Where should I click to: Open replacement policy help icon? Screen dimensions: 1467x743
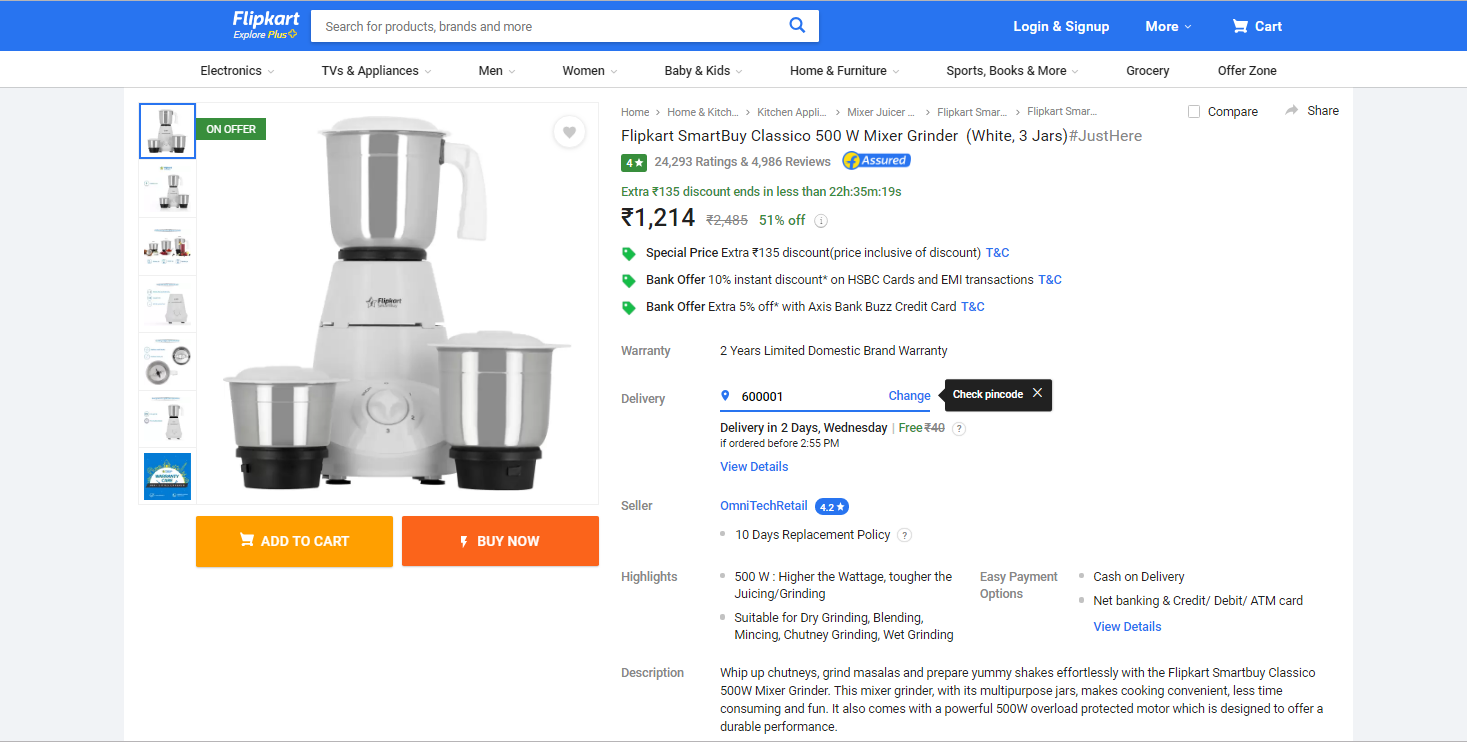pos(904,535)
